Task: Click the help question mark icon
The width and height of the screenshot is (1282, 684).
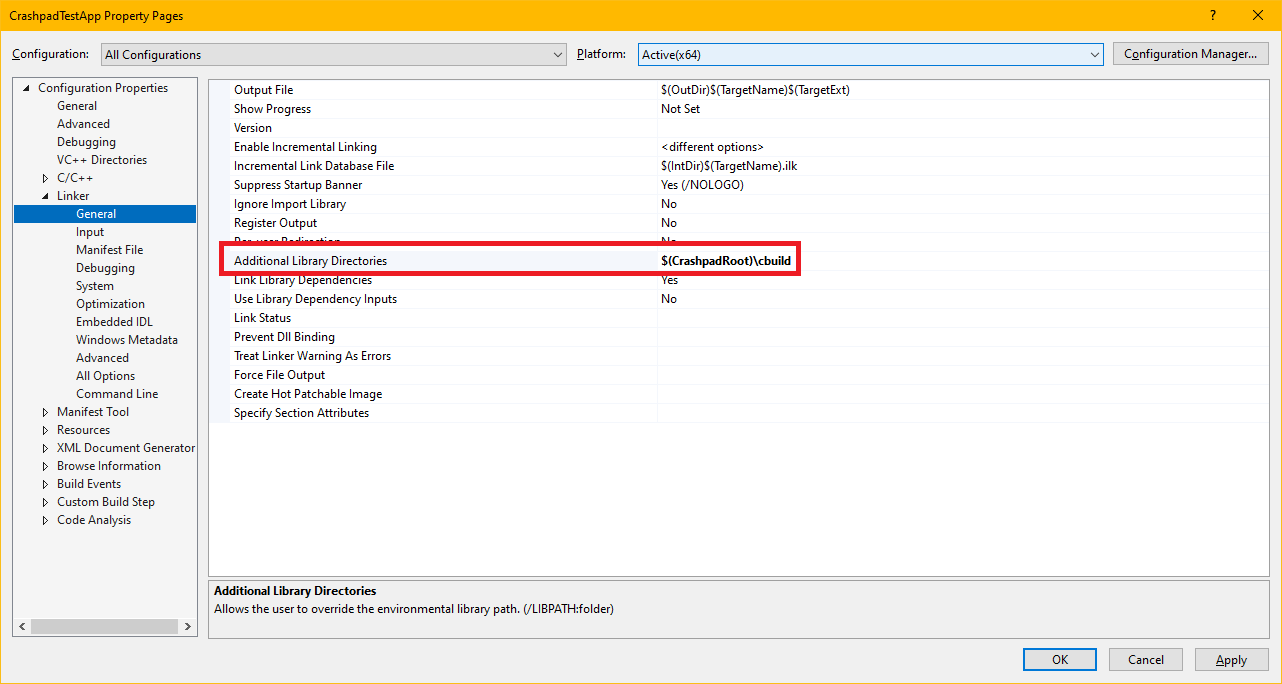Action: pyautogui.click(x=1213, y=15)
